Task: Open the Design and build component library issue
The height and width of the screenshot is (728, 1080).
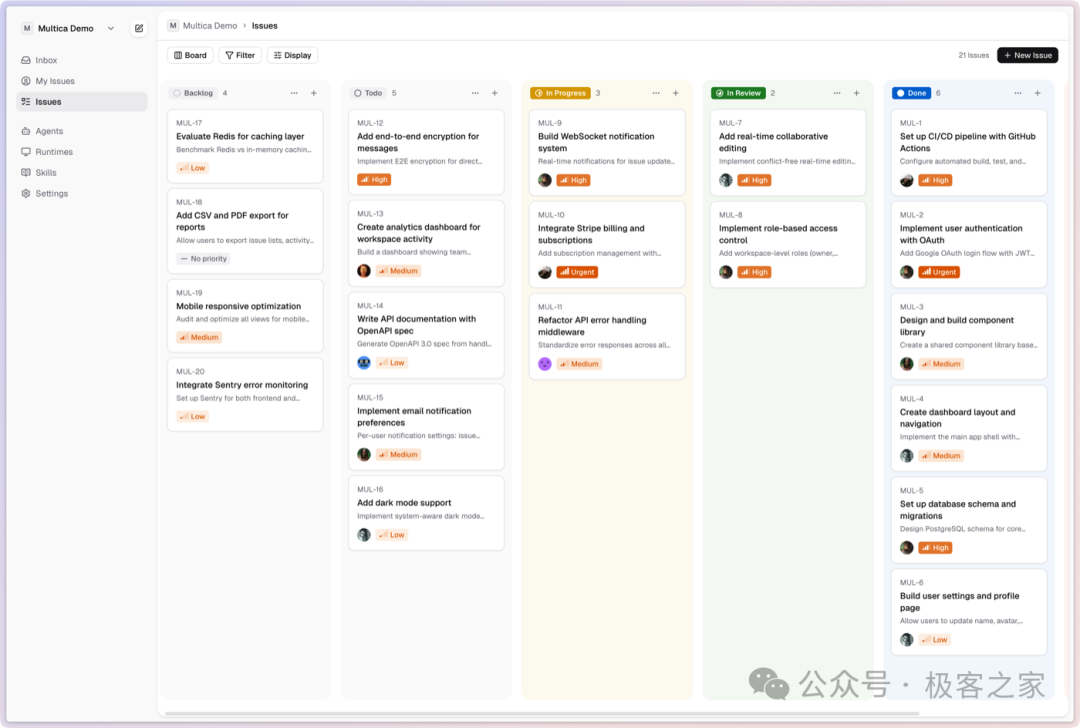Action: 969,336
